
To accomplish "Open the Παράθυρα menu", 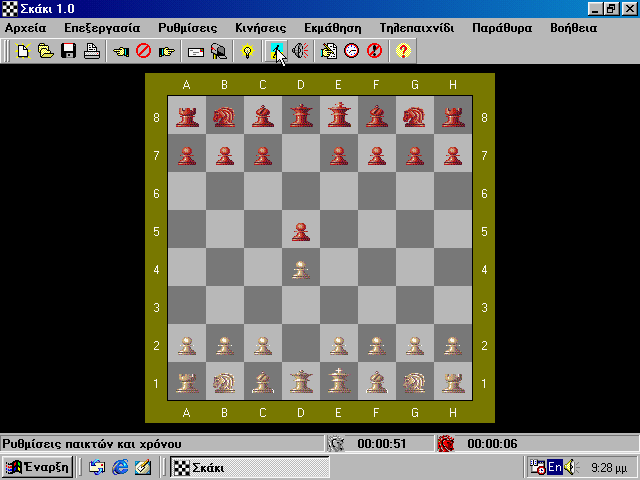I will coord(502,28).
